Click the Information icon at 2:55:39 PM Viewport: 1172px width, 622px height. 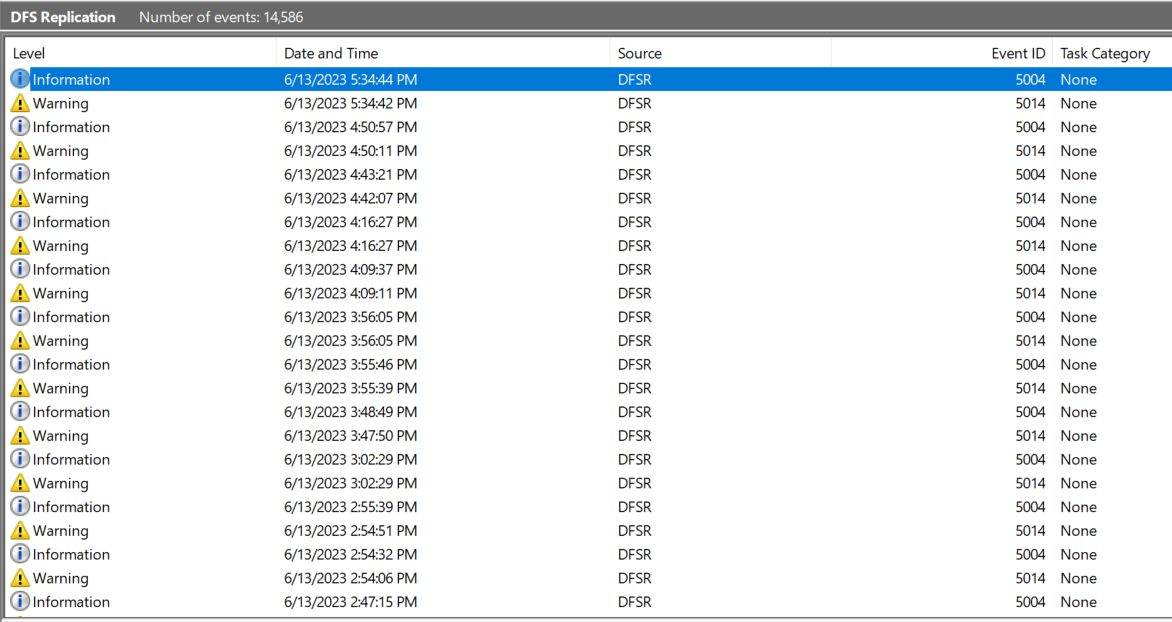coord(20,506)
